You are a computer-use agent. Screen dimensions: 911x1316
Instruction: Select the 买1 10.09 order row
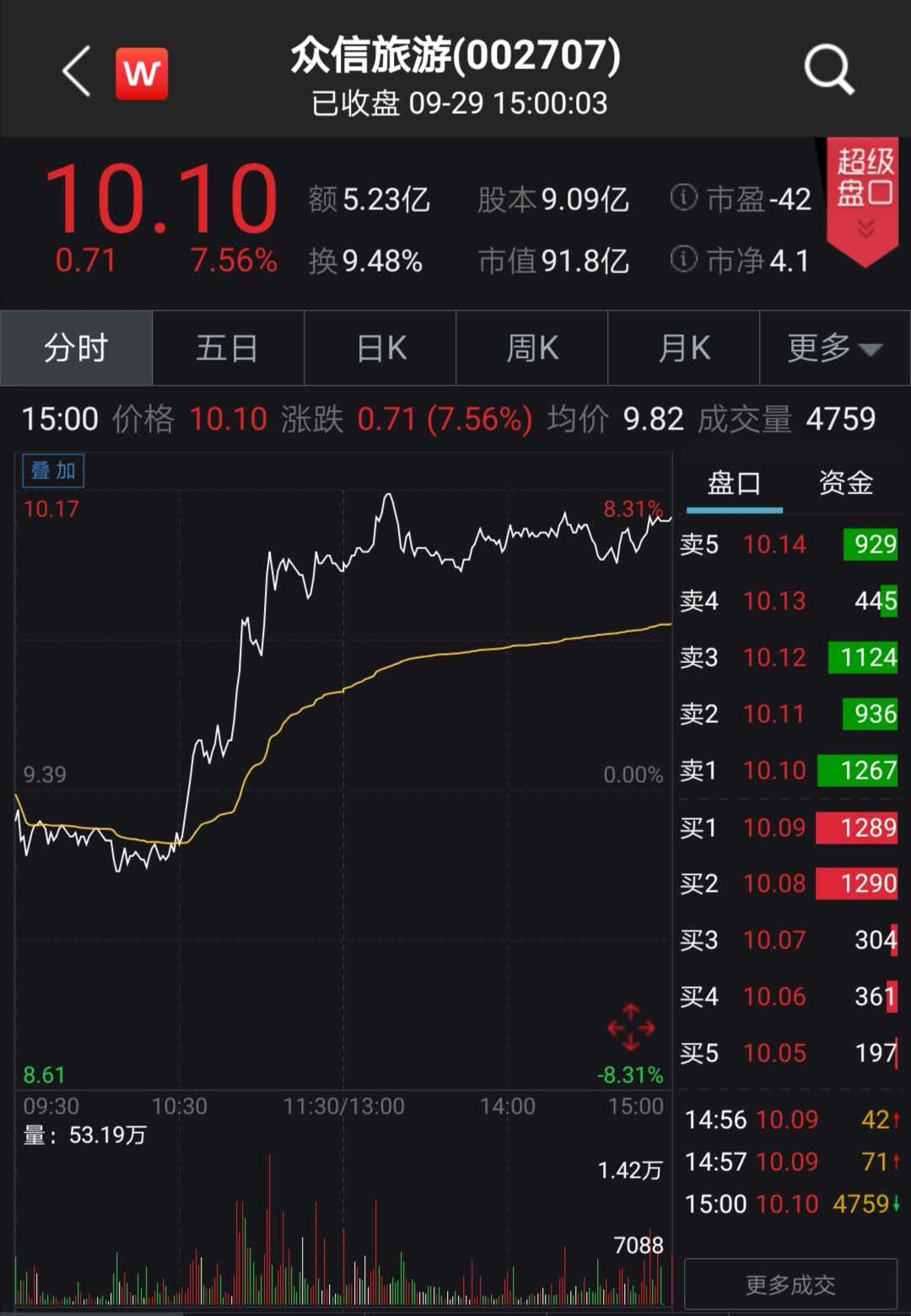tap(789, 828)
